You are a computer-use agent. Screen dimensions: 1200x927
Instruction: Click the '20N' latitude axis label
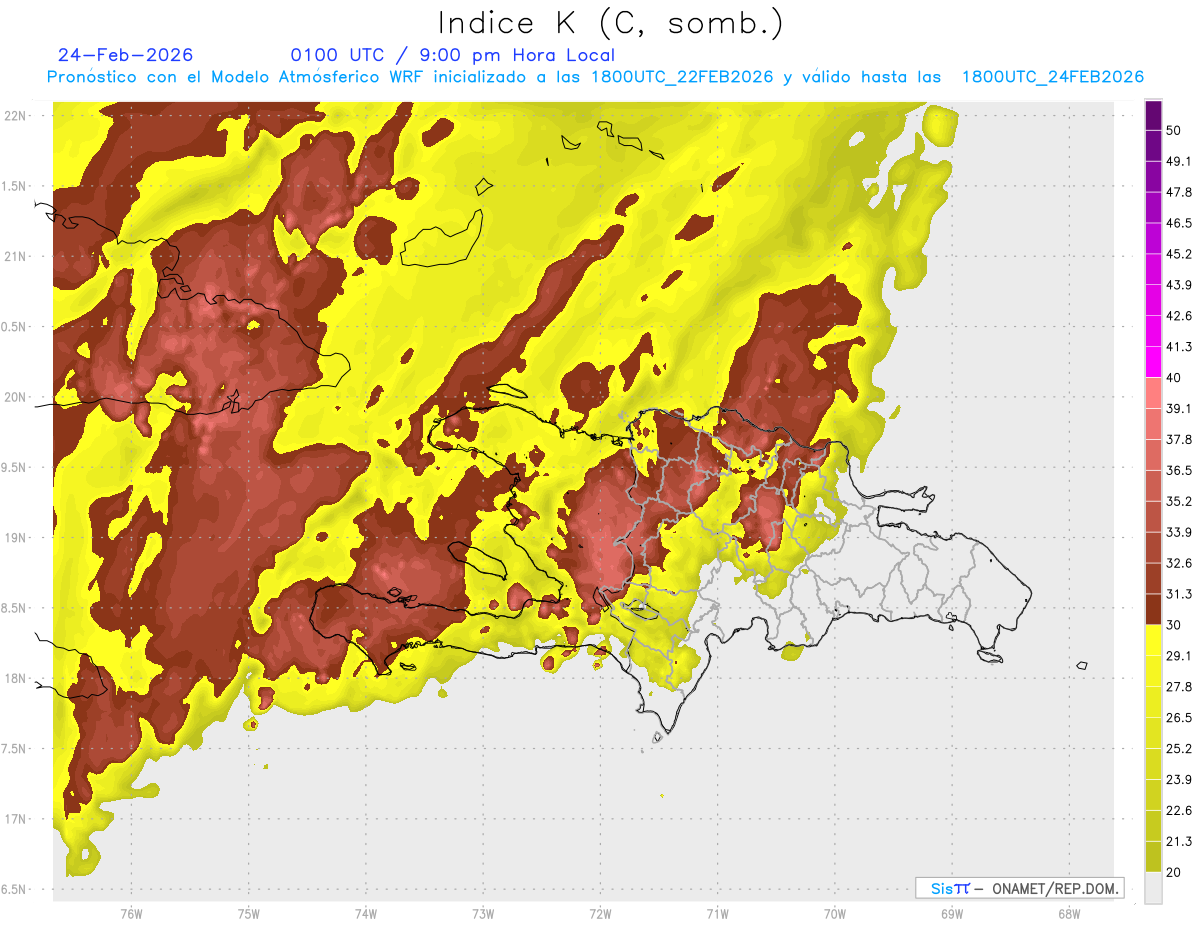click(x=17, y=397)
